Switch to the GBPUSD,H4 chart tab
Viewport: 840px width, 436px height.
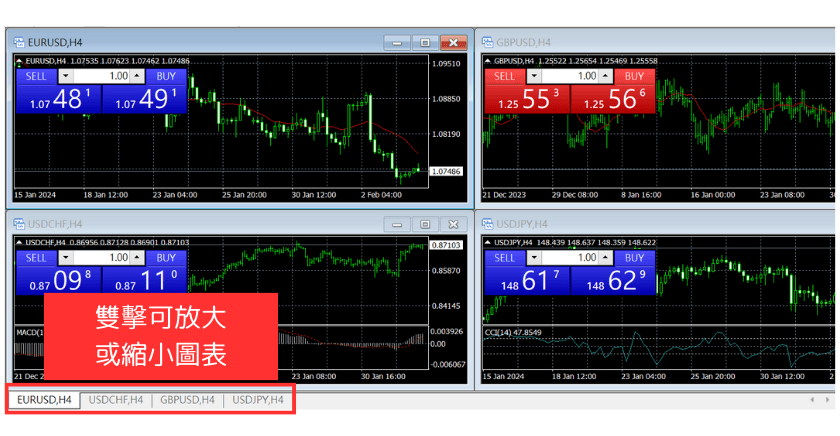(x=187, y=400)
